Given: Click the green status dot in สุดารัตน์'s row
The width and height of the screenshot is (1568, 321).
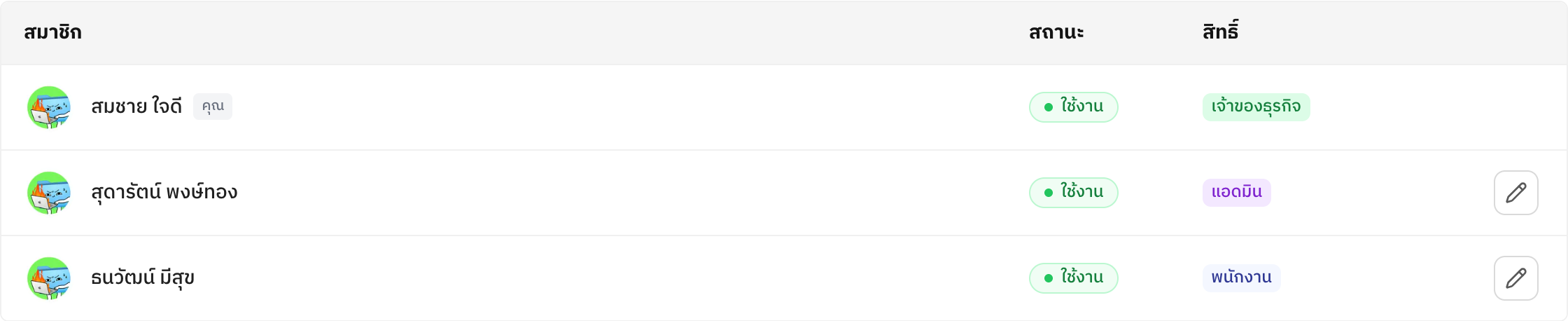Looking at the screenshot, I should (1049, 193).
